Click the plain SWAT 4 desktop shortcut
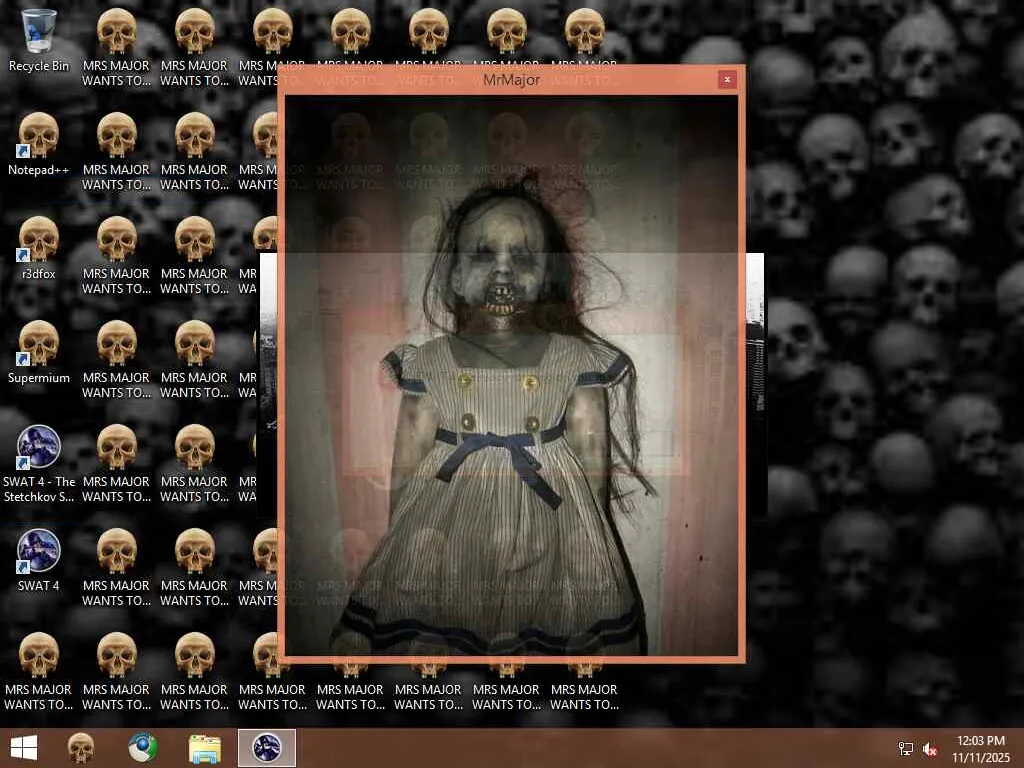 coord(39,560)
